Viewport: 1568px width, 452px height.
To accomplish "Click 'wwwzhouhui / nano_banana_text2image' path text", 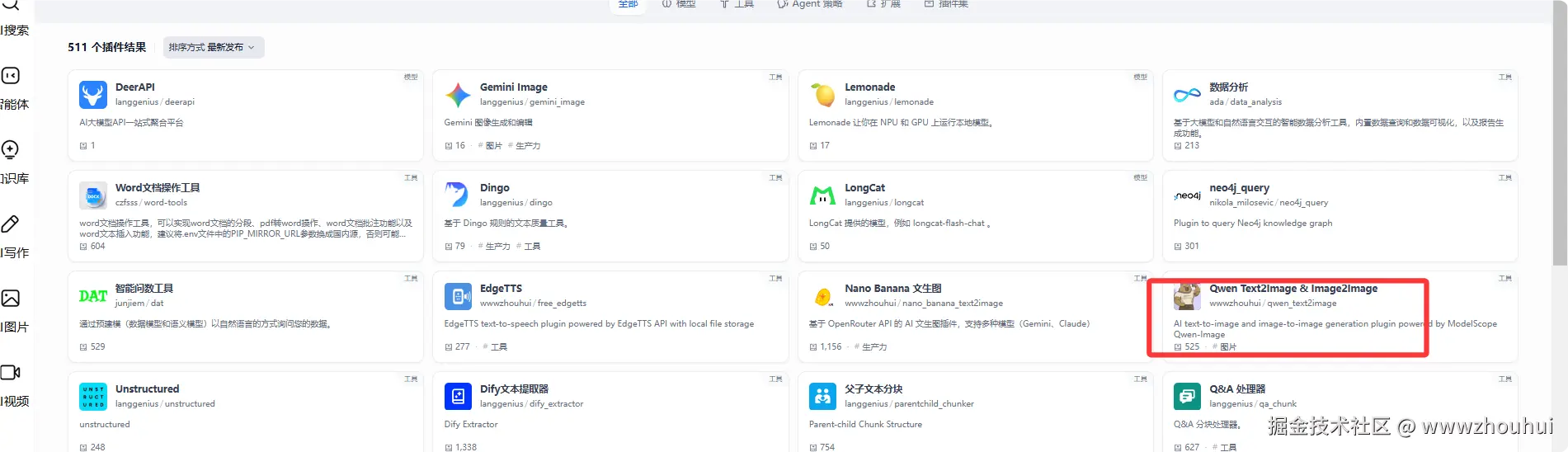I will pyautogui.click(x=924, y=304).
